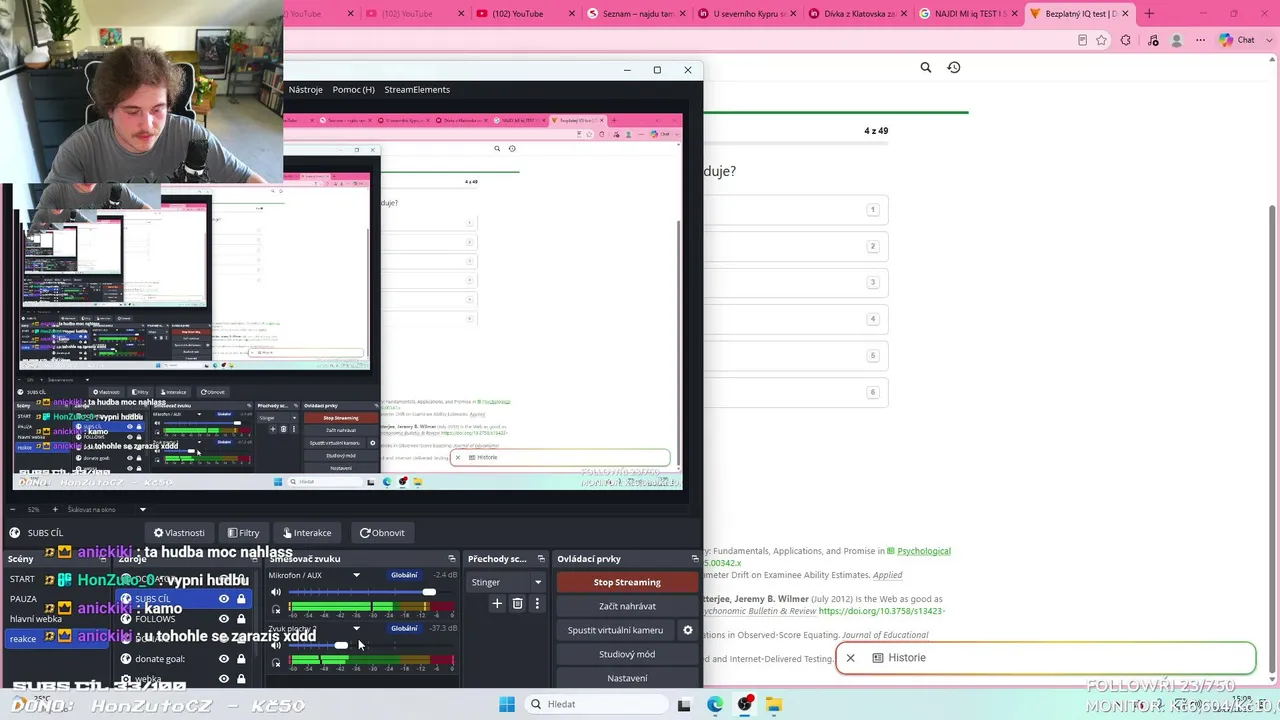The image size is (1280, 720).
Task: Bookmark this page with the star icon
Action: click(1101, 40)
